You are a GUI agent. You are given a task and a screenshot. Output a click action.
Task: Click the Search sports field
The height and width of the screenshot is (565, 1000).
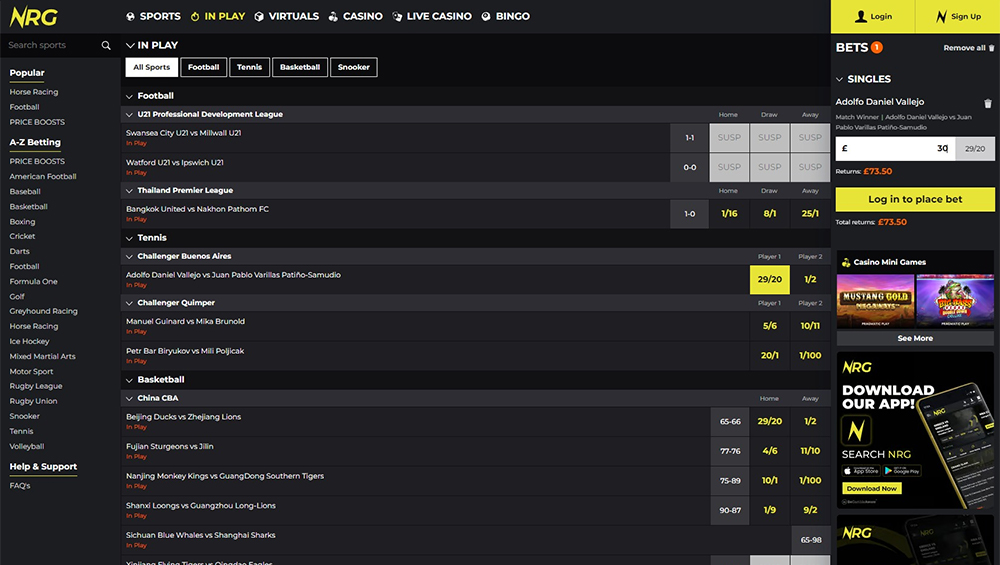[51, 45]
